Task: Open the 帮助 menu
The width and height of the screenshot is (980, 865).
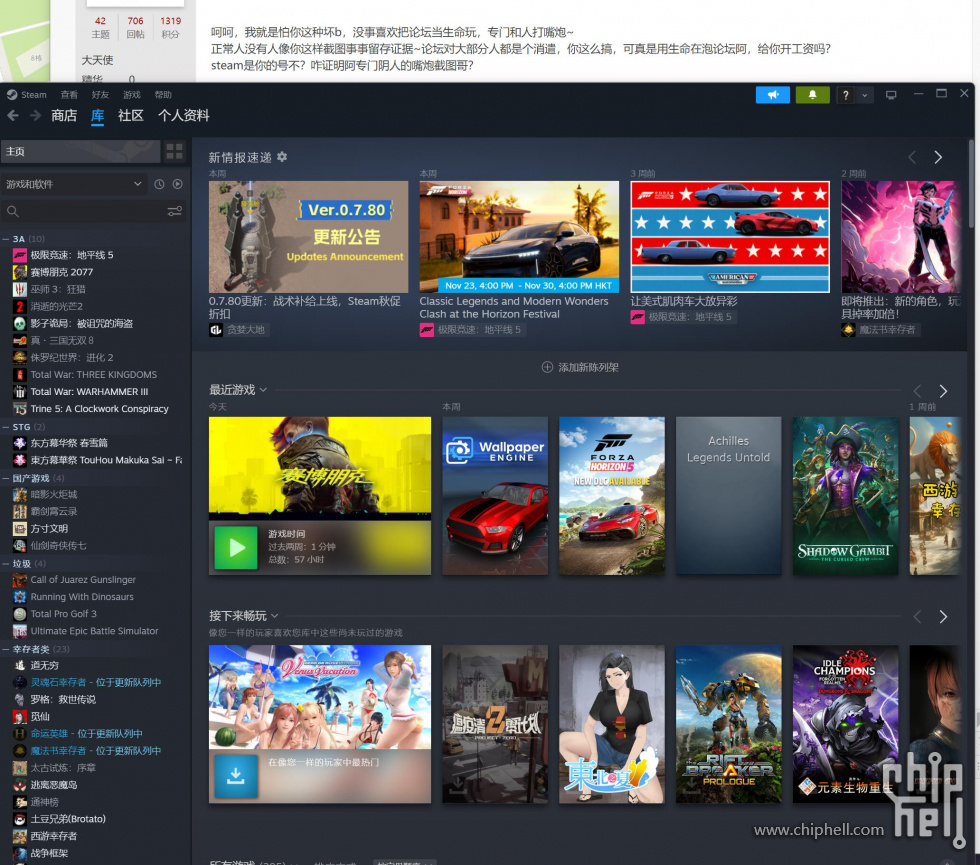Action: [162, 95]
